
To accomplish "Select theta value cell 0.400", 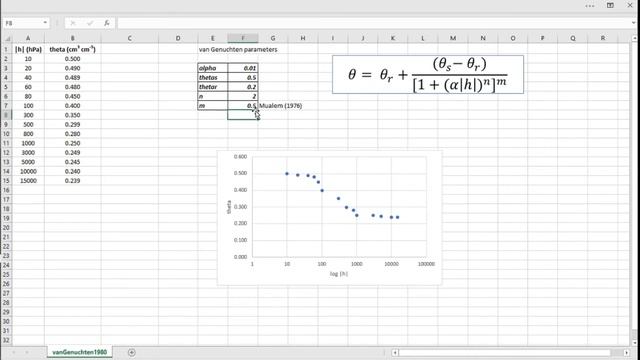I will tap(73, 106).
